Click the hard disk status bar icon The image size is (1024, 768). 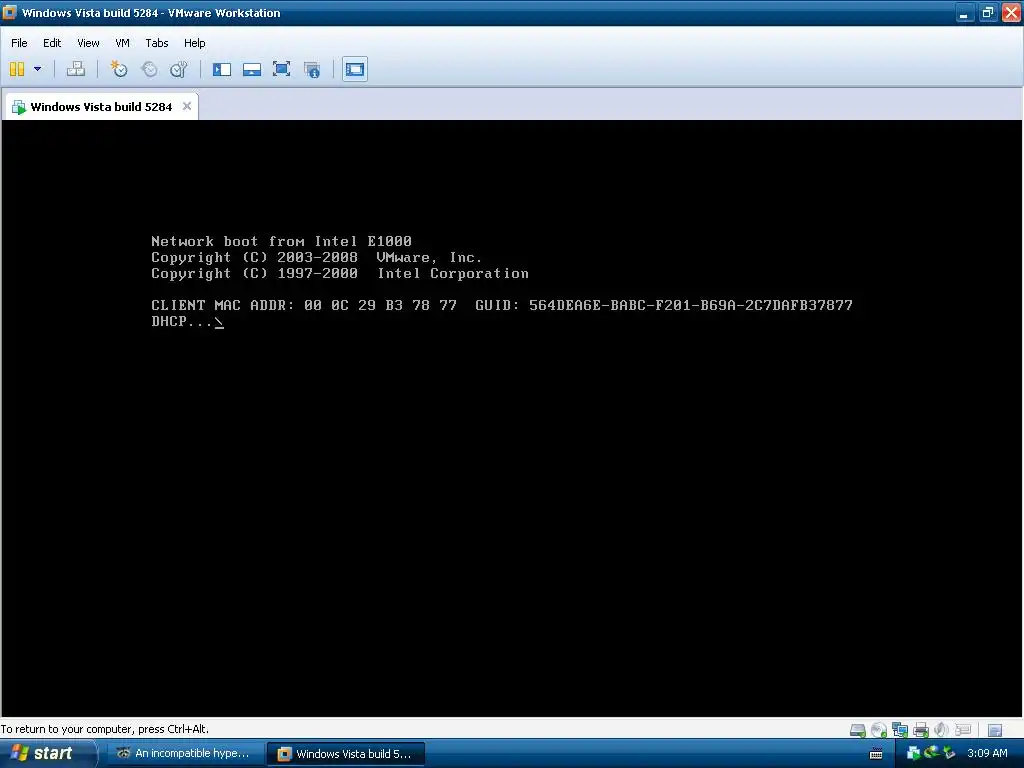click(857, 730)
